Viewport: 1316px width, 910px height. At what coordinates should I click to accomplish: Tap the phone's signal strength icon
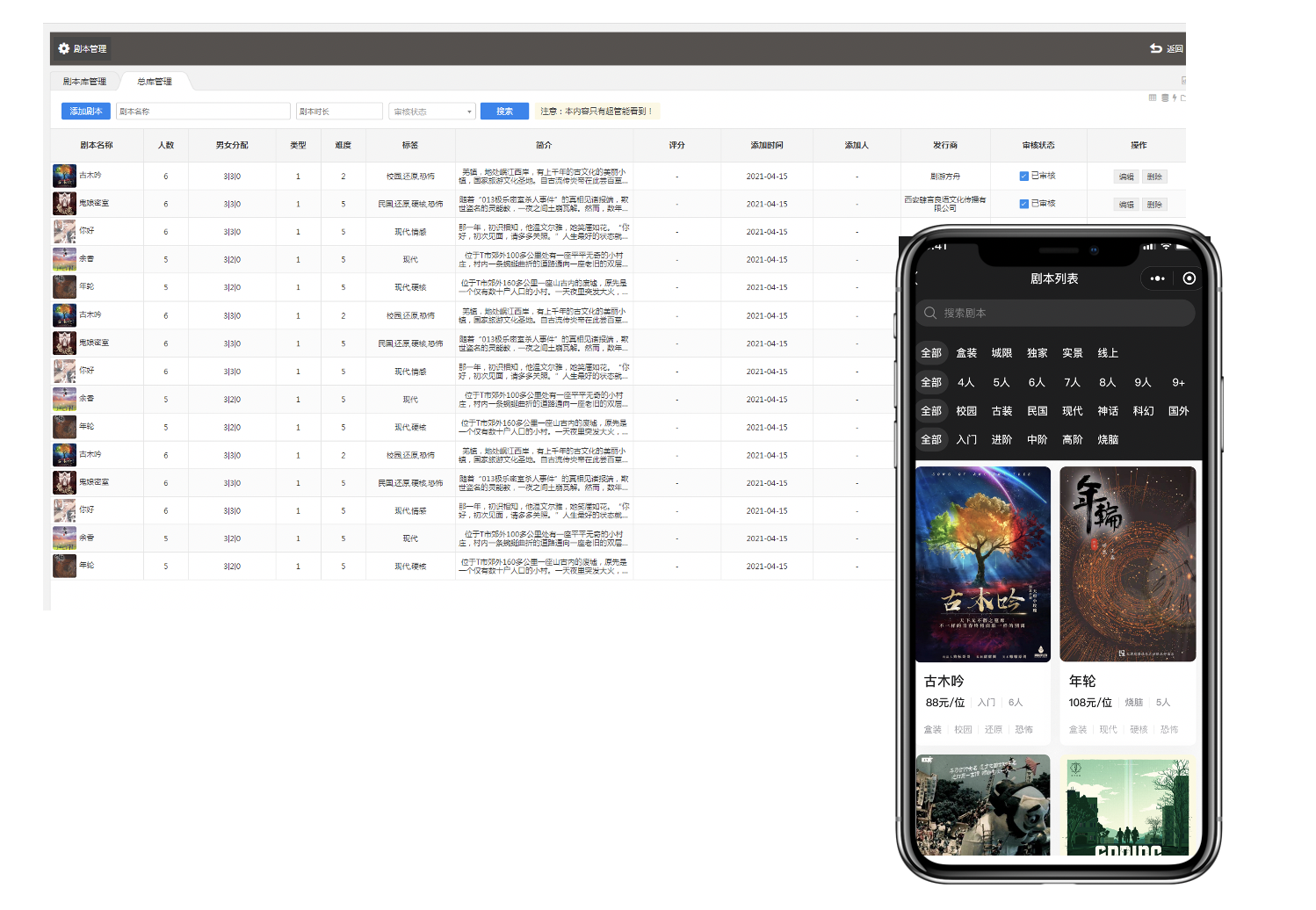1149,247
